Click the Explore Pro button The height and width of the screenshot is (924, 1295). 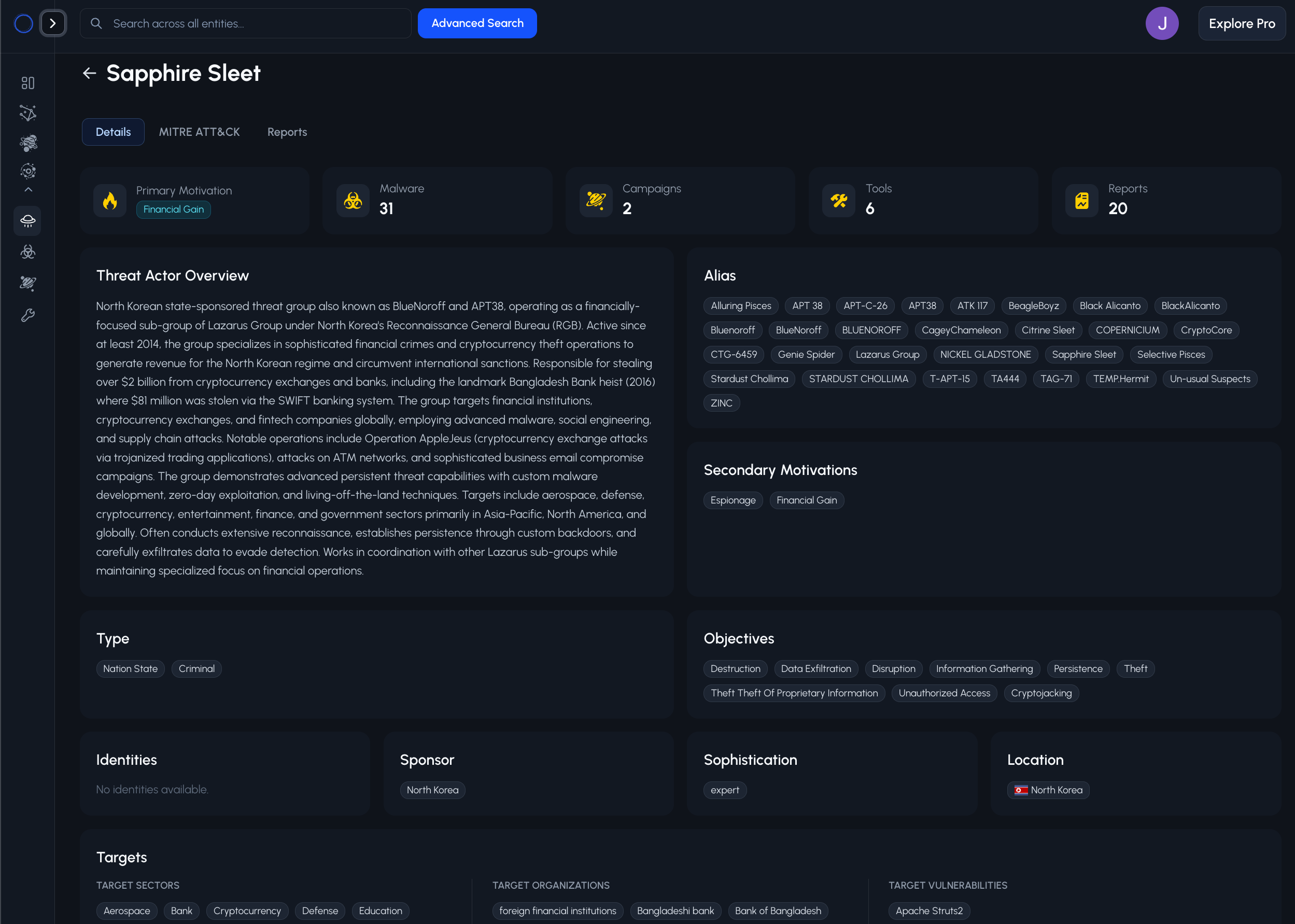tap(1241, 23)
